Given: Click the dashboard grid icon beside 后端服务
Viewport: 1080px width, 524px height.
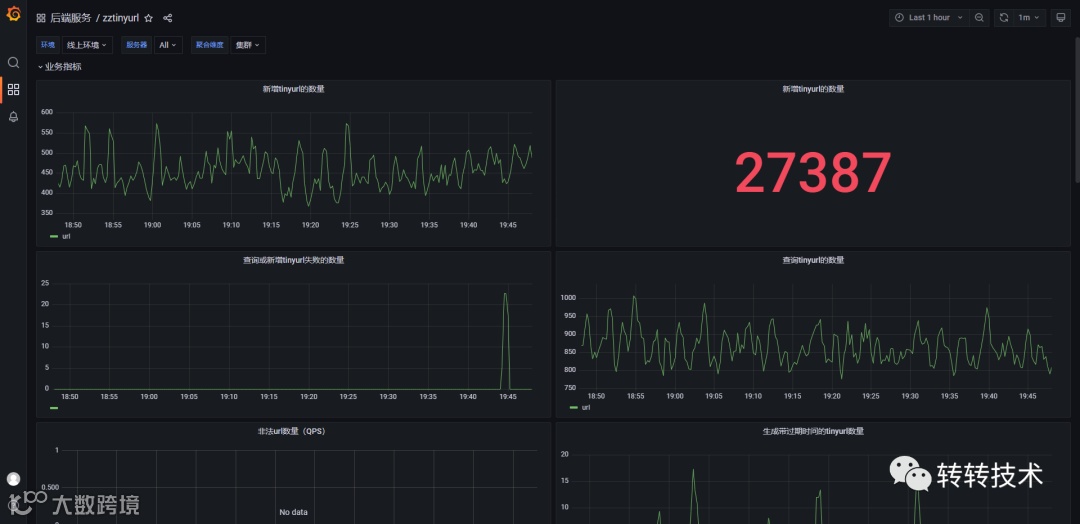Looking at the screenshot, I should 41,18.
